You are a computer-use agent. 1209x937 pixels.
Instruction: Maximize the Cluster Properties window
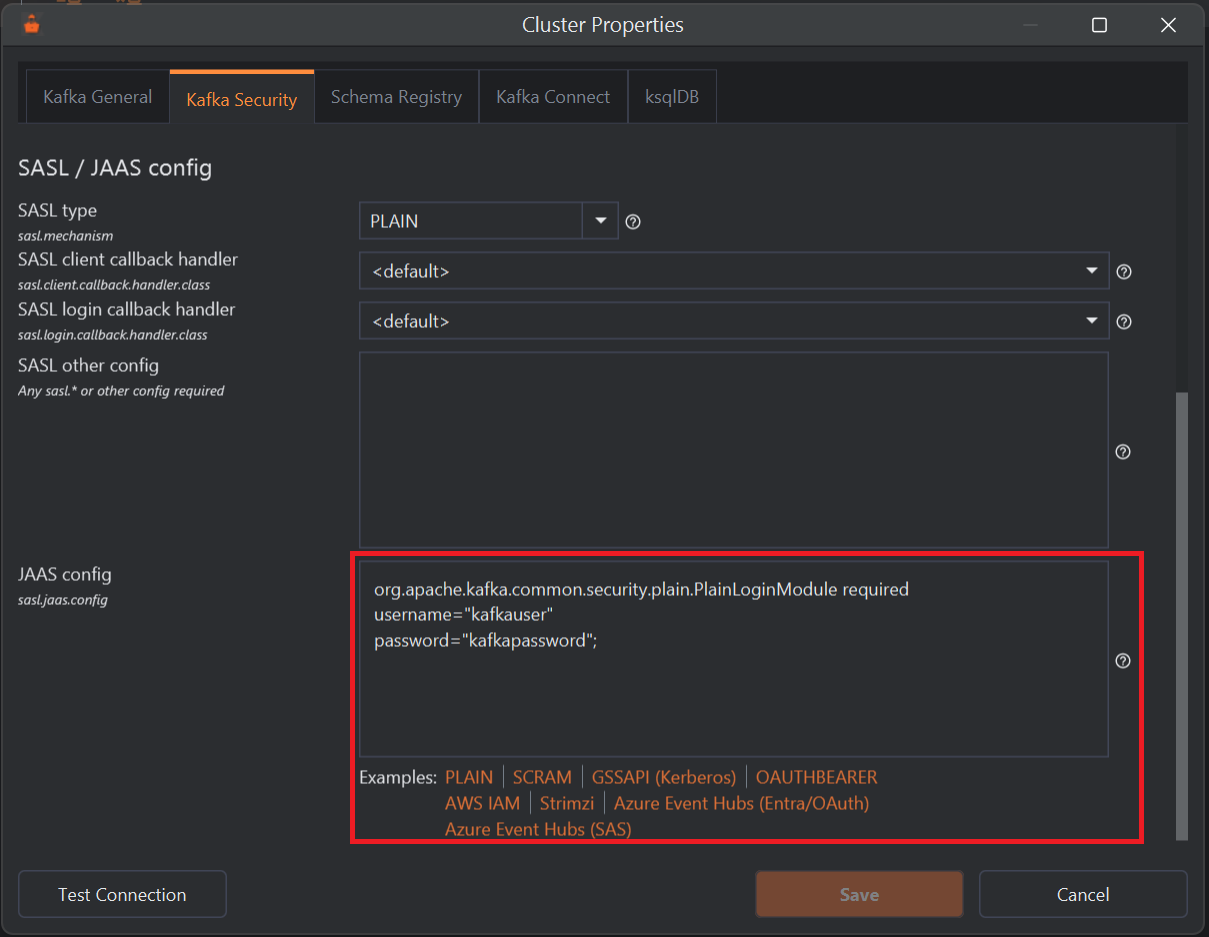1099,26
